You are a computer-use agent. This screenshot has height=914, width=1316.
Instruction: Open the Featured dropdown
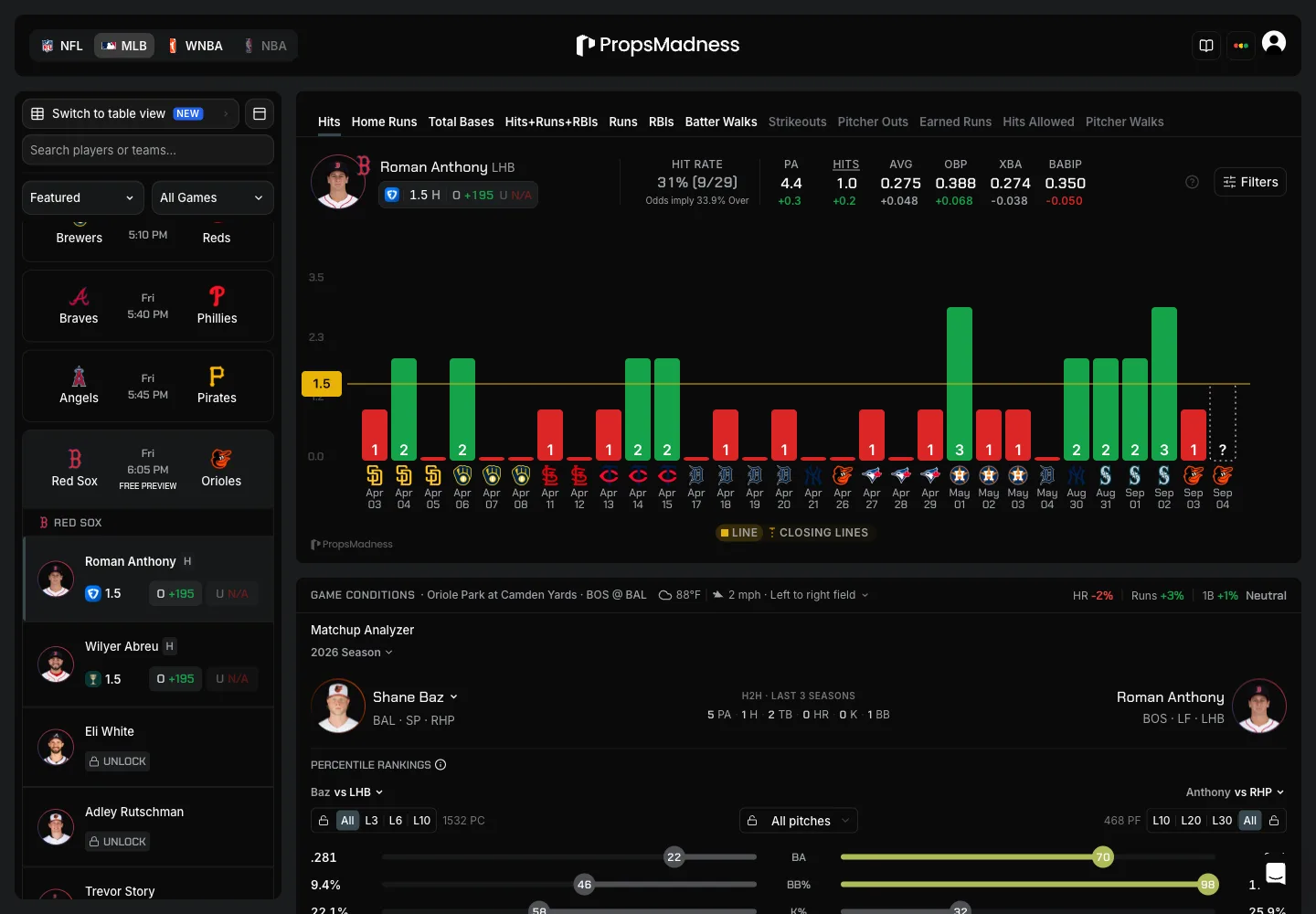(x=82, y=197)
